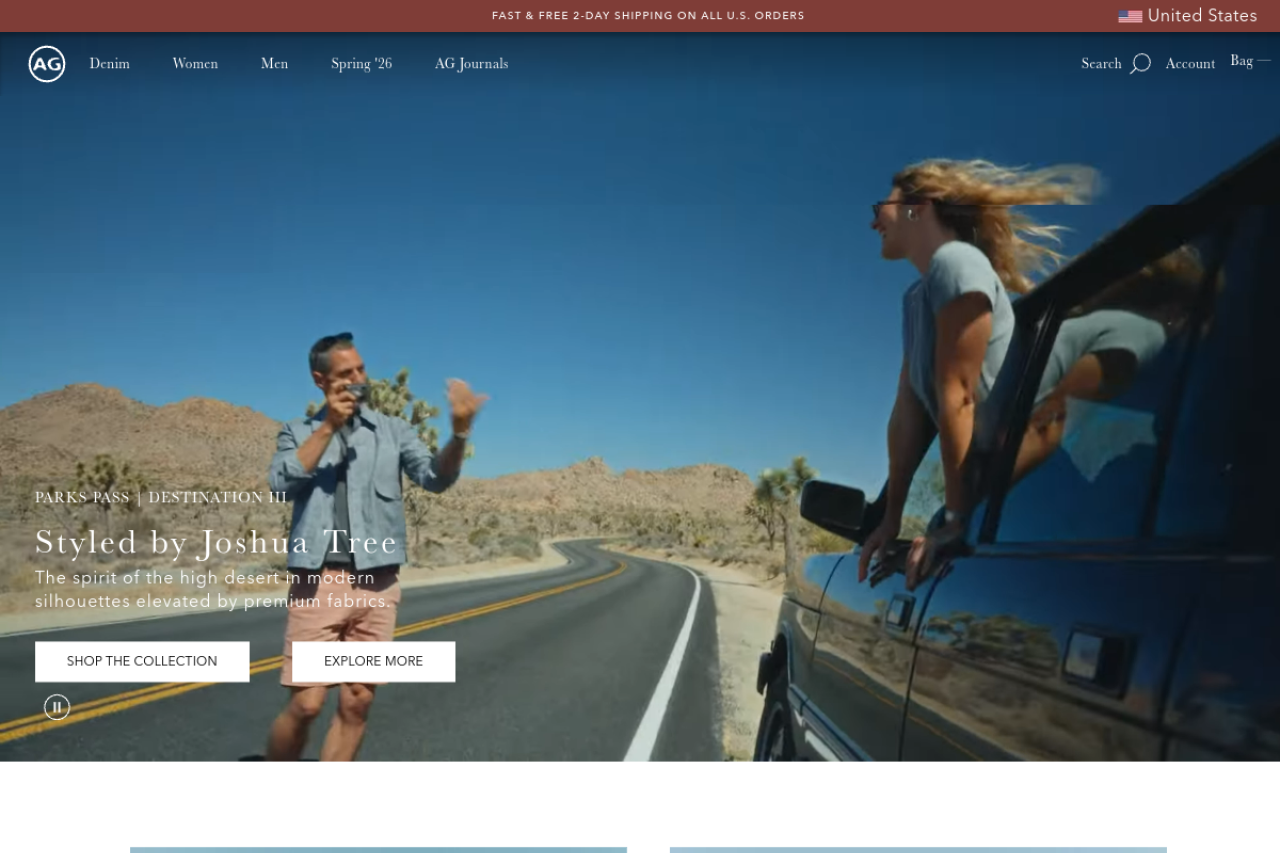Click the Styled by Joshua Tree headline
The height and width of the screenshot is (853, 1280).
tap(216, 543)
